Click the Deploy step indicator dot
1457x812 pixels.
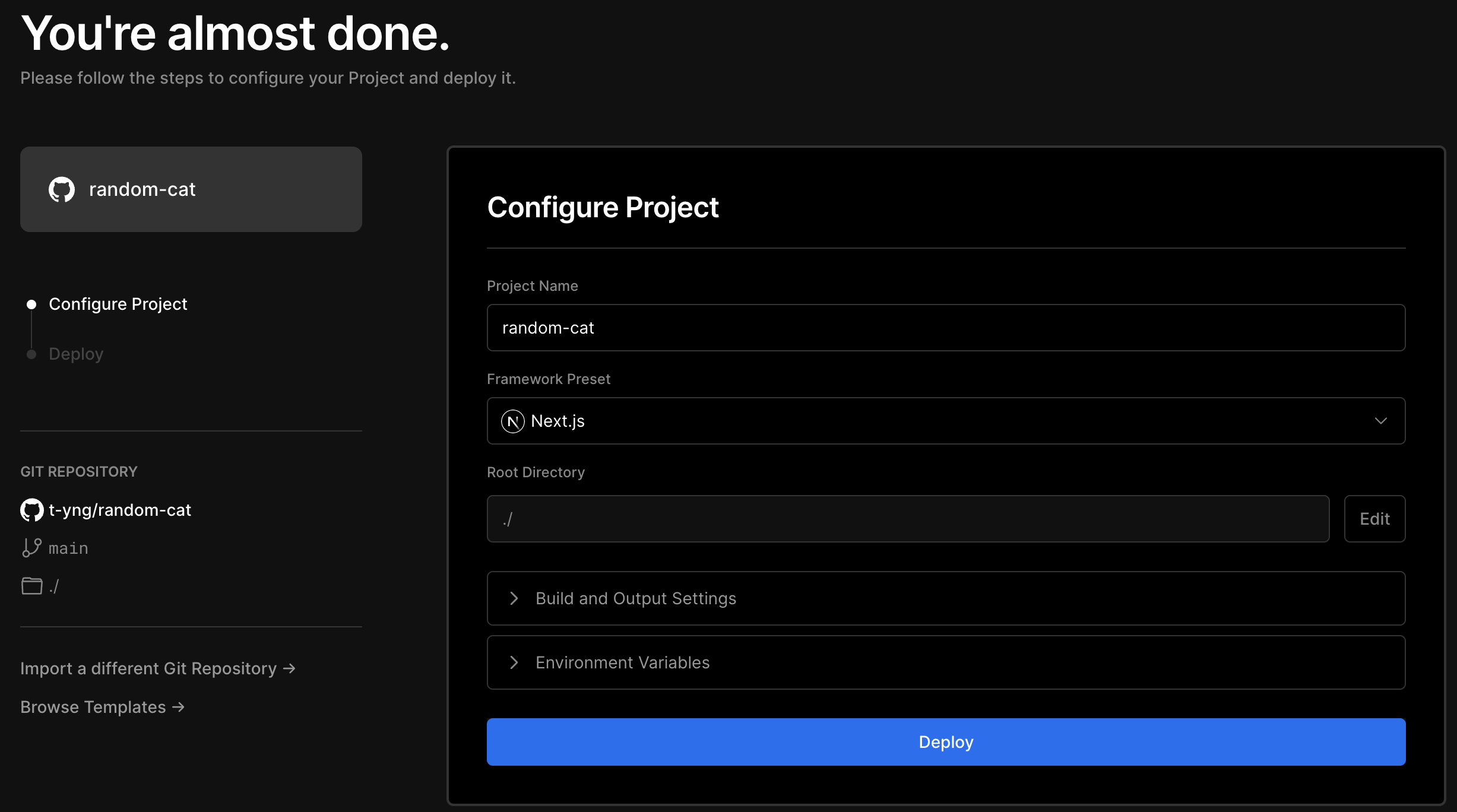(x=31, y=353)
